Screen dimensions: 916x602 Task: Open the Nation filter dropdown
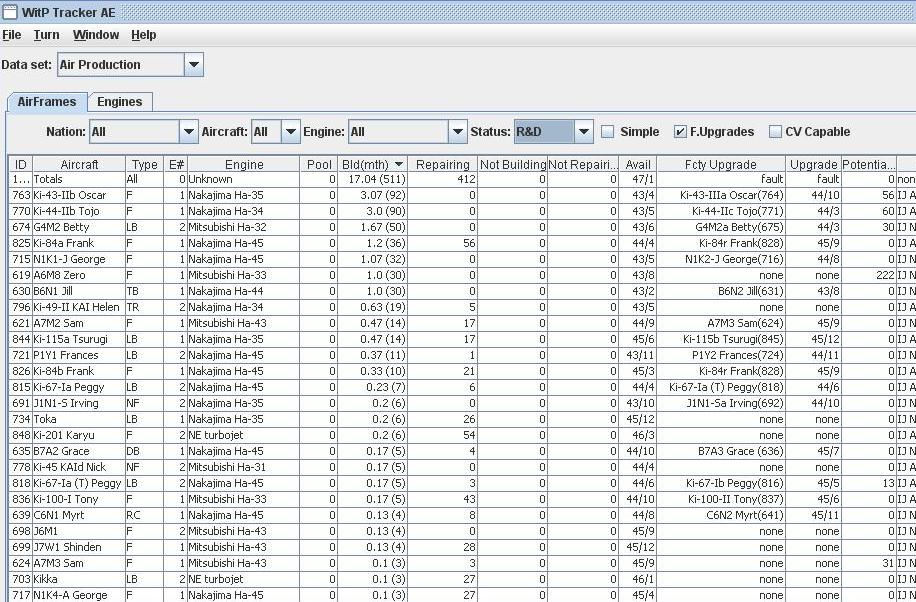point(188,132)
